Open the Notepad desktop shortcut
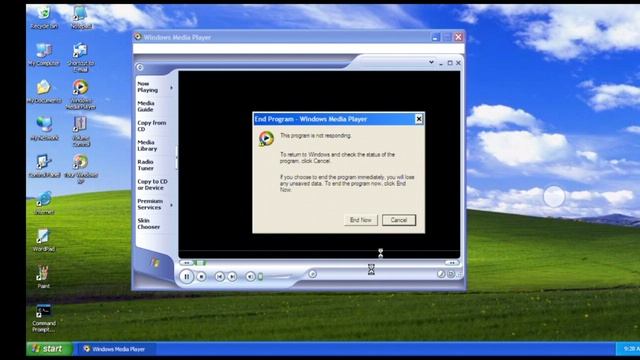The width and height of the screenshot is (640, 360). (81, 18)
